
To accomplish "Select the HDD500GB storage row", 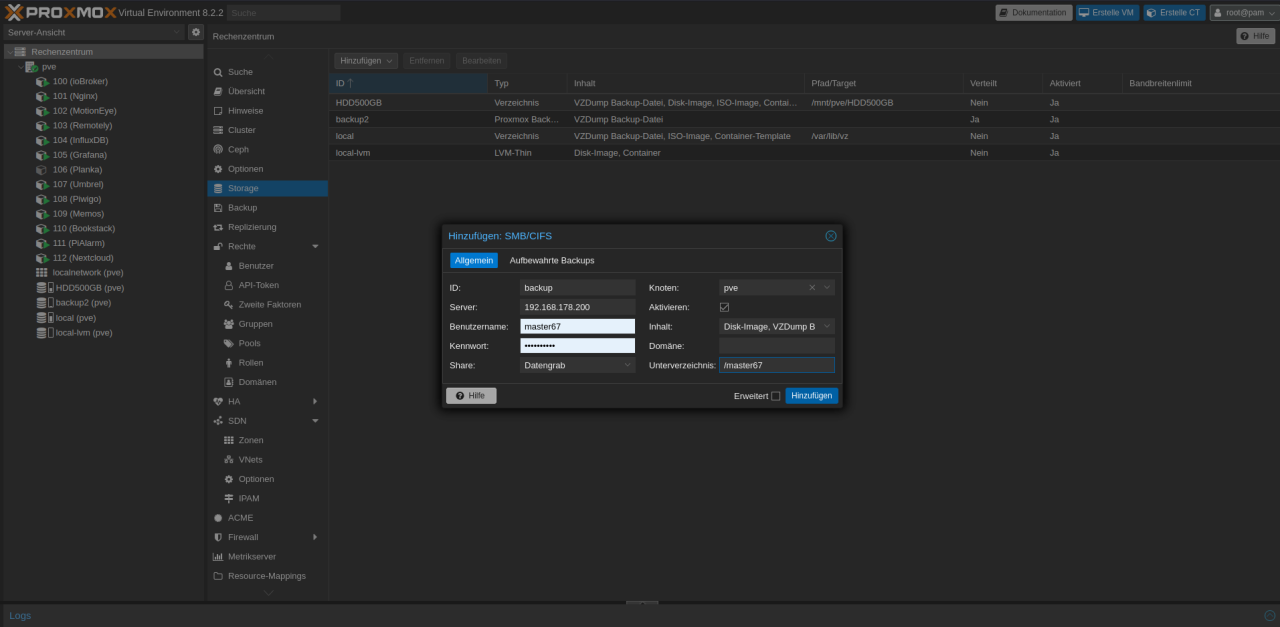I will point(803,103).
